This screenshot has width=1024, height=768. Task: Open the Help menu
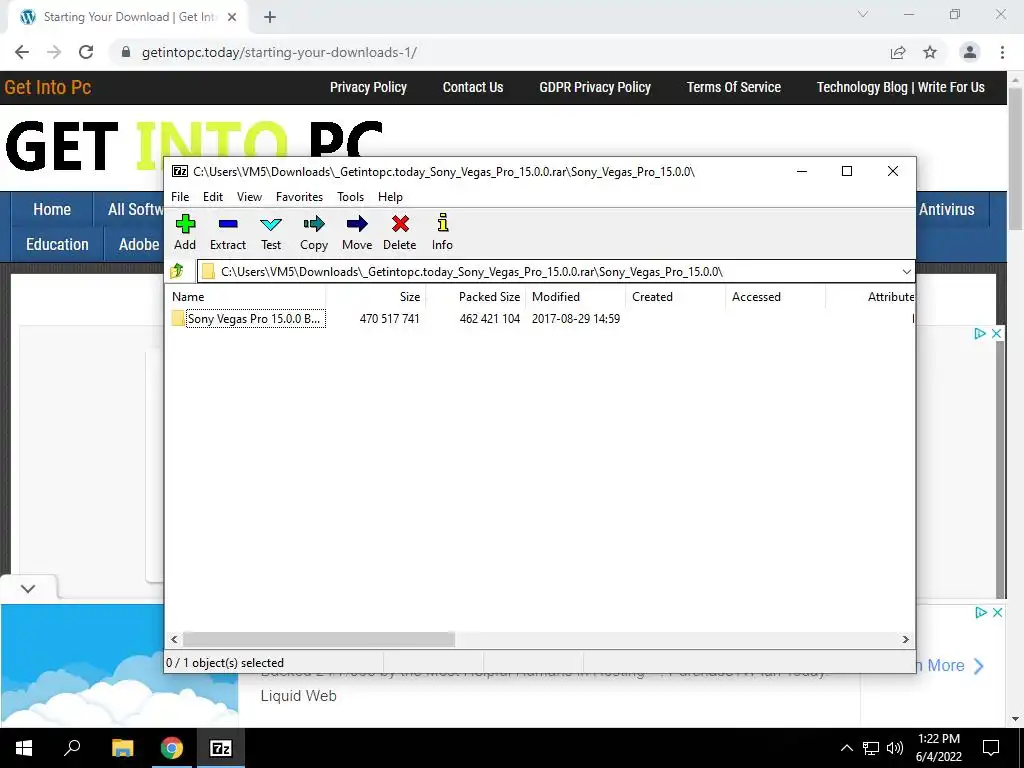click(390, 197)
